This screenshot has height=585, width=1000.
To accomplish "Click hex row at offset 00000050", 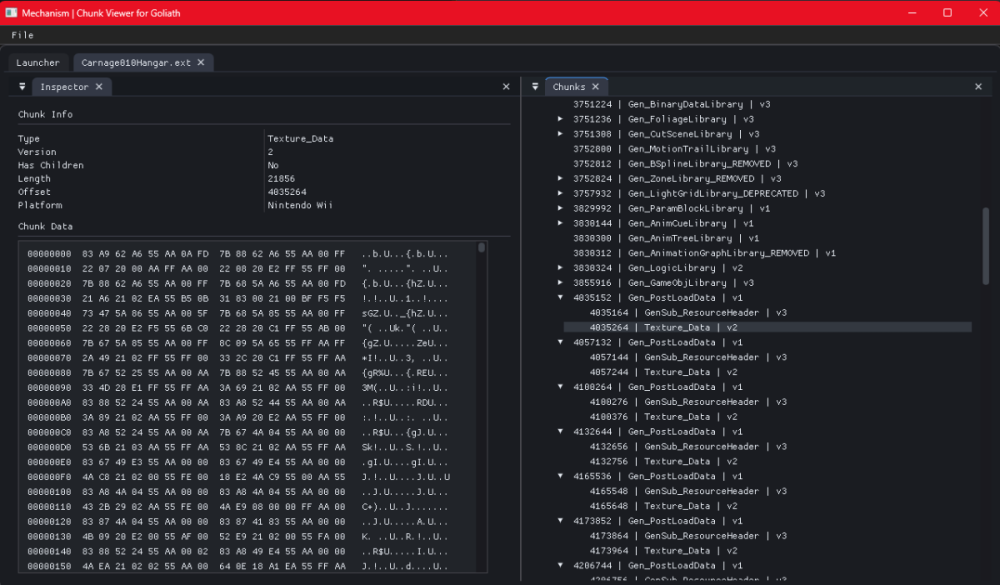I will click(238, 328).
